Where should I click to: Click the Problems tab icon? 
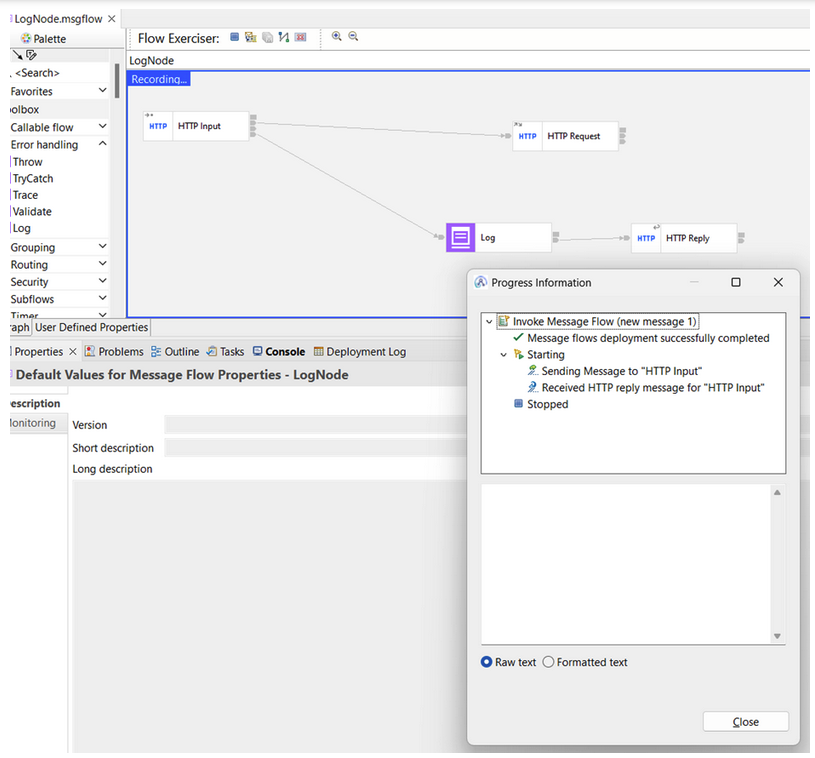pos(90,351)
